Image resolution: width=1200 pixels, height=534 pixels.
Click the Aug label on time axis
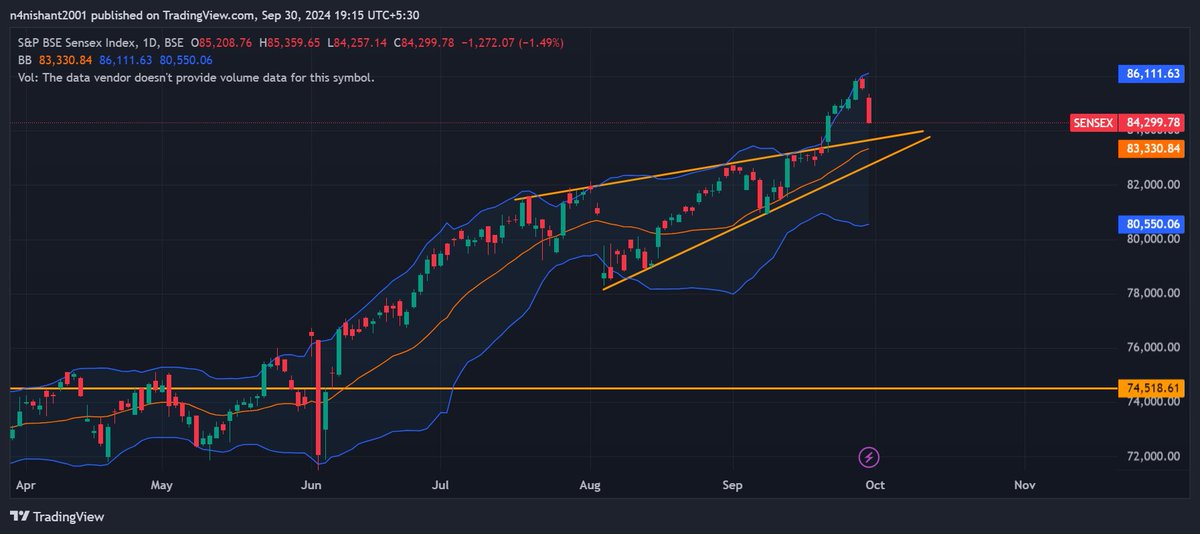[x=589, y=484]
